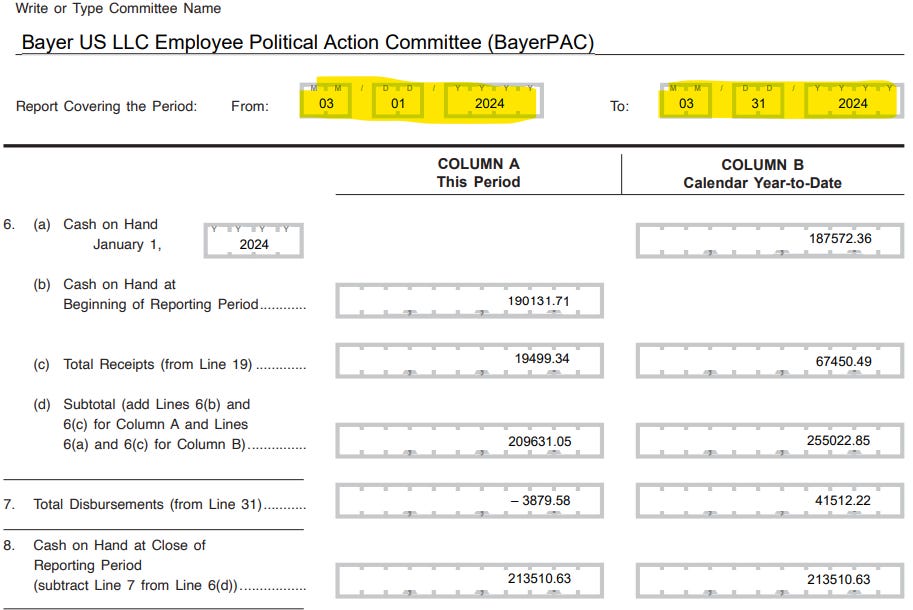Select the To day field showing 31
The height and width of the screenshot is (610, 913).
pos(758,103)
